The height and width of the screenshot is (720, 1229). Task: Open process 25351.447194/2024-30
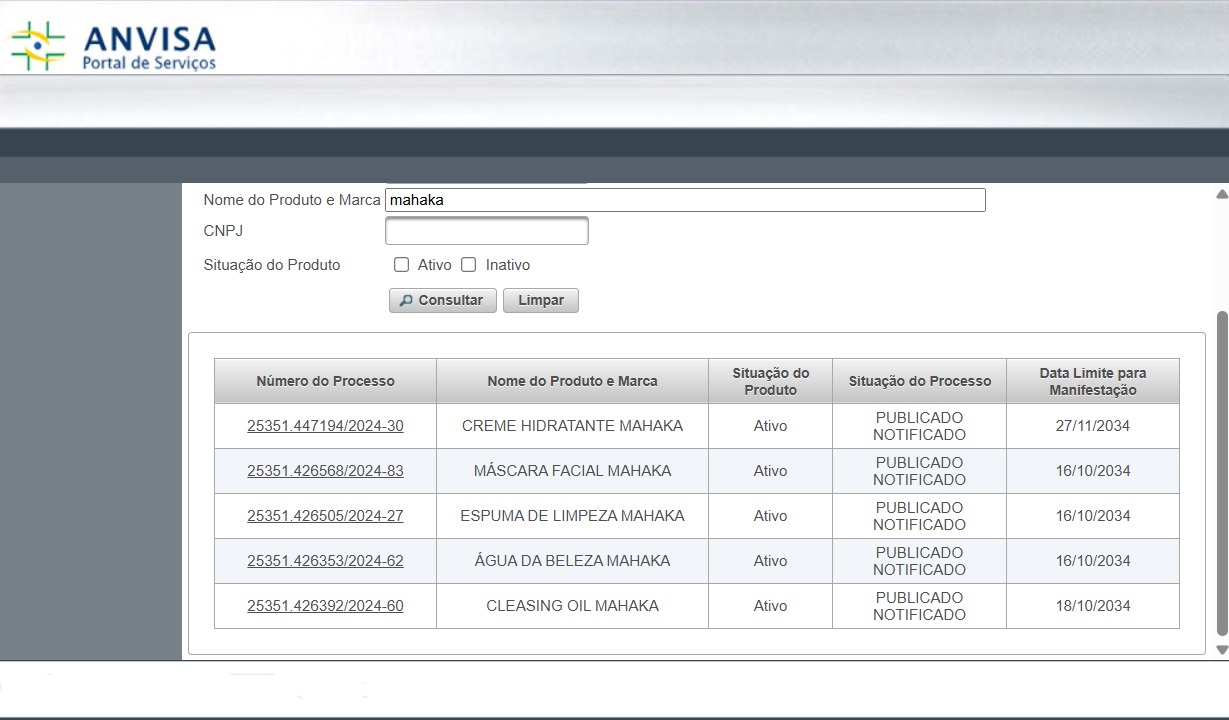[x=325, y=426]
